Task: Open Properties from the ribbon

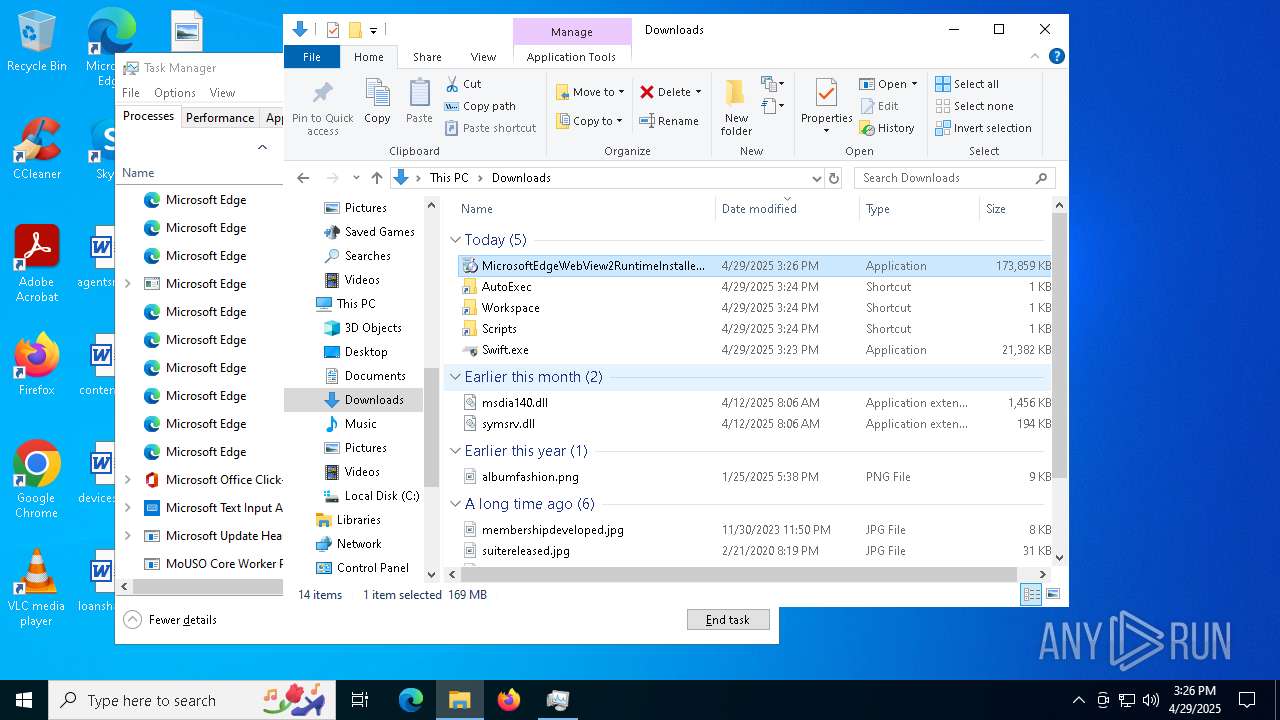Action: [826, 107]
